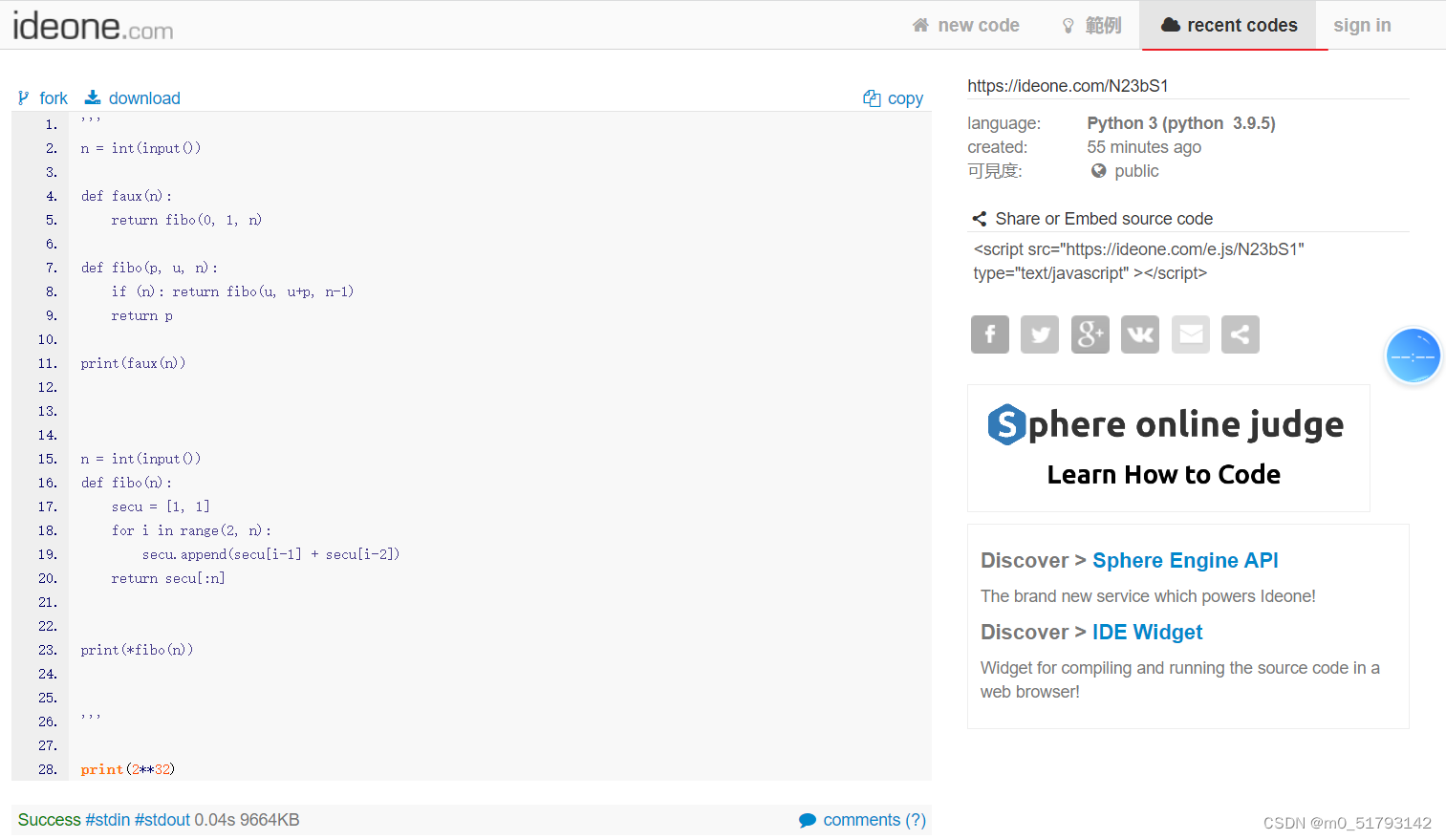Click code line 'def fibo(p, u, n):'

(x=149, y=268)
